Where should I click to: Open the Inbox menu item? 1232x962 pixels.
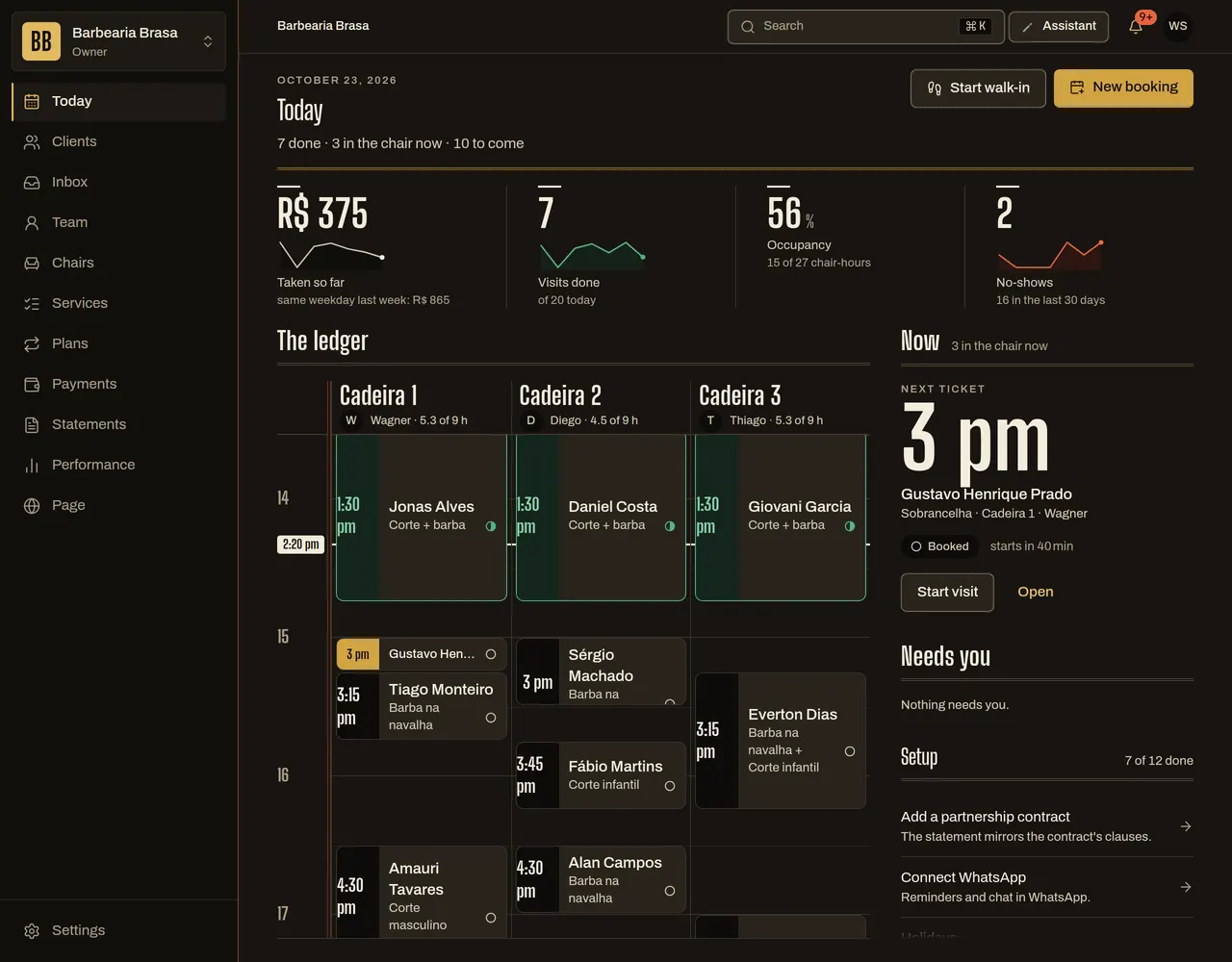(x=118, y=182)
